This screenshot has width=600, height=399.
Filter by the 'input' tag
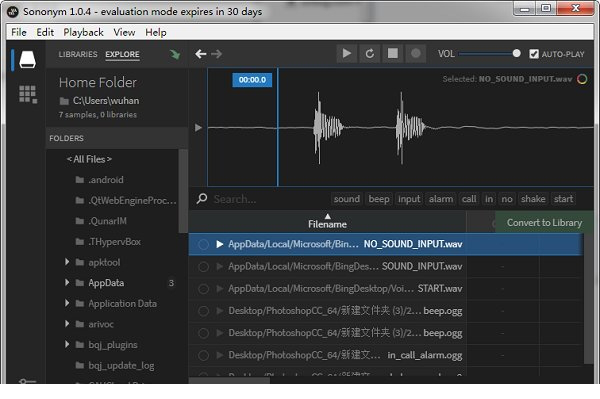tap(409, 199)
